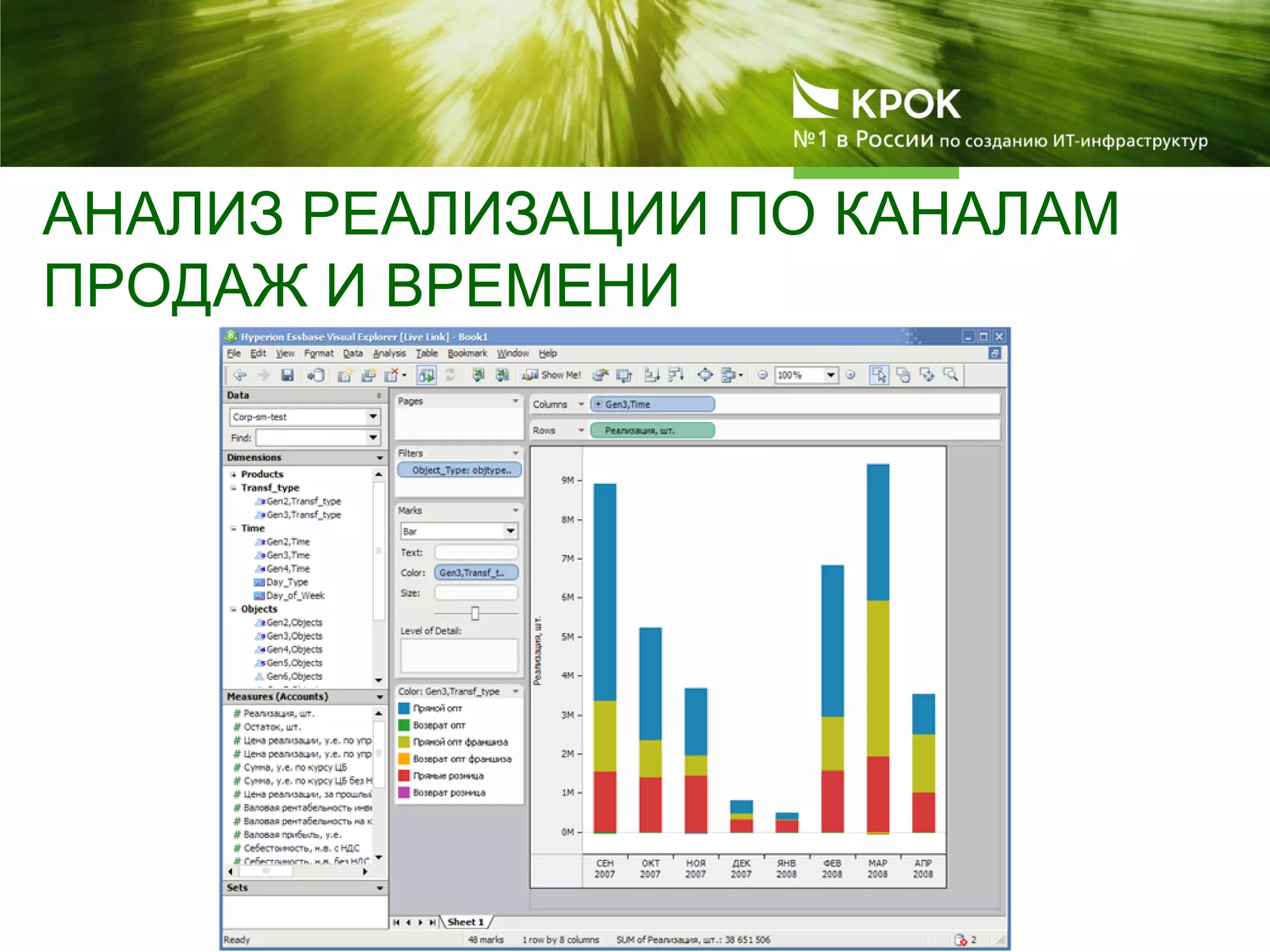Open the 100% zoom level dropdown
The height and width of the screenshot is (952, 1270).
[830, 375]
